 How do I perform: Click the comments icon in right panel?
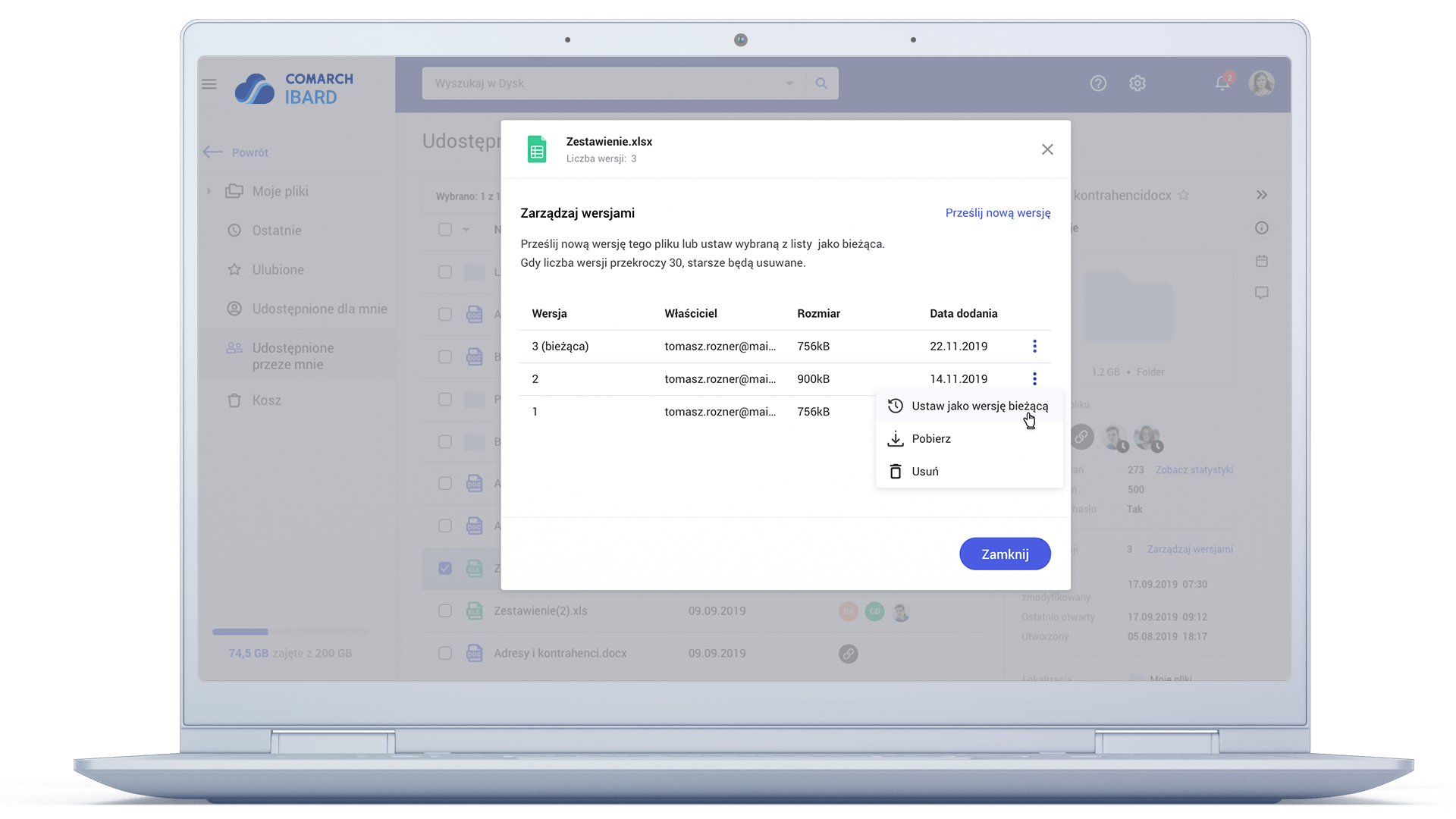1262,293
